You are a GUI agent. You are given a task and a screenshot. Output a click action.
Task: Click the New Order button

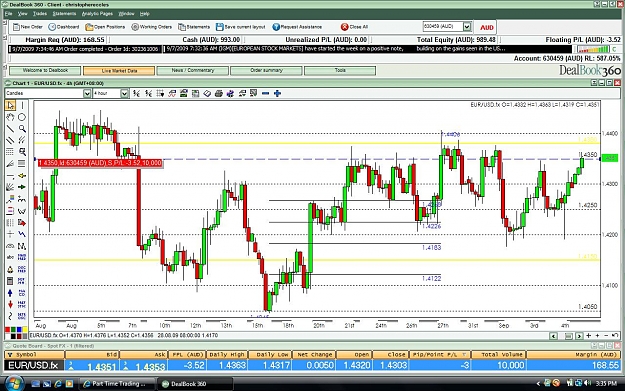pos(28,27)
